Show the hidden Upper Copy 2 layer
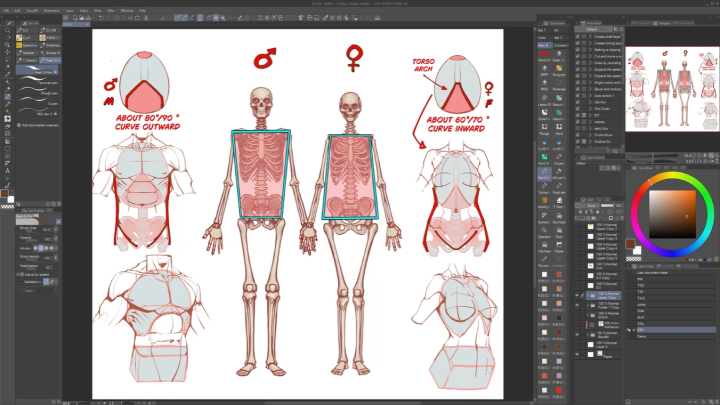 point(577,226)
